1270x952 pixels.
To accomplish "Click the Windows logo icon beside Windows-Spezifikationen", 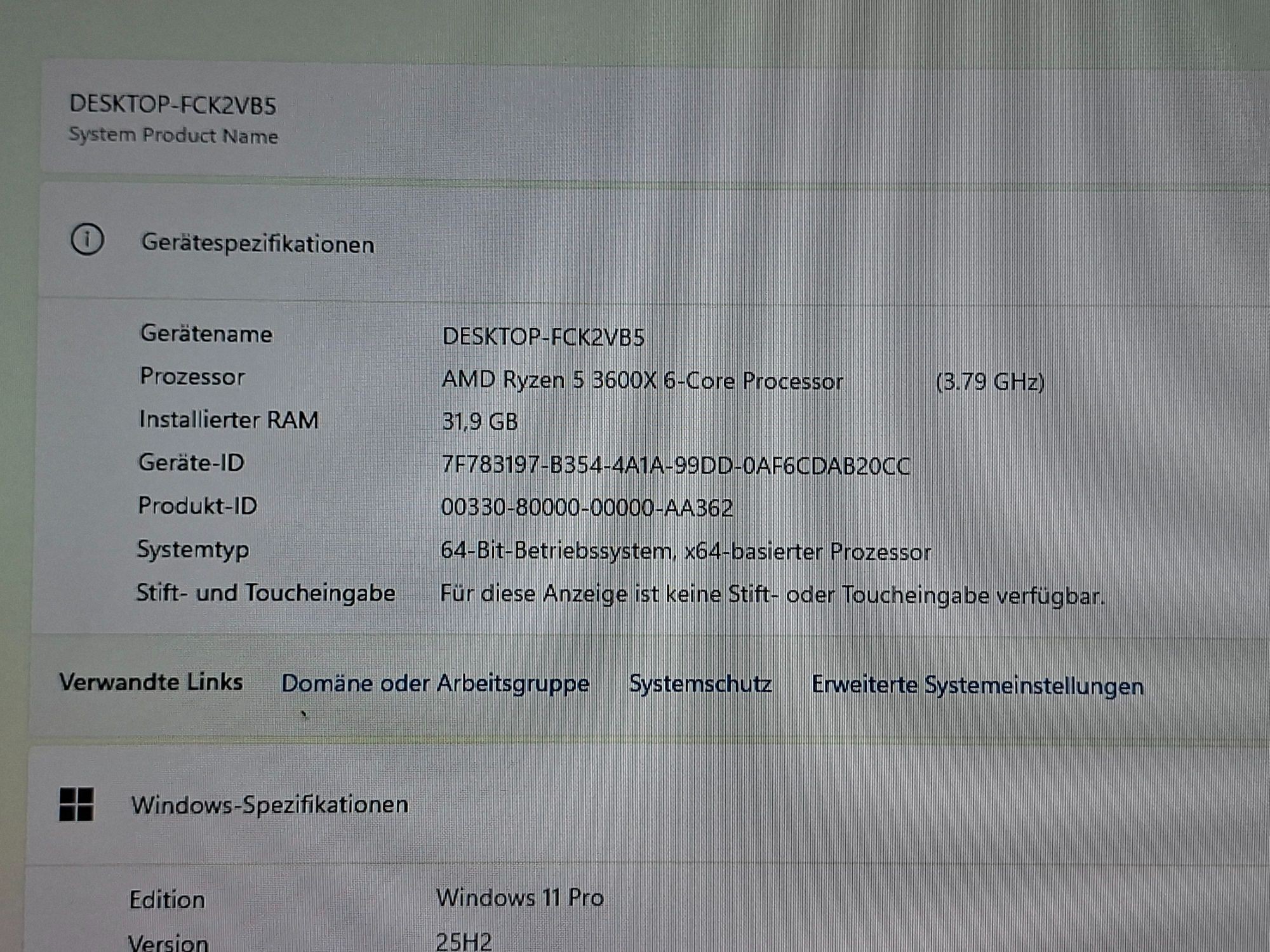I will coord(76,804).
